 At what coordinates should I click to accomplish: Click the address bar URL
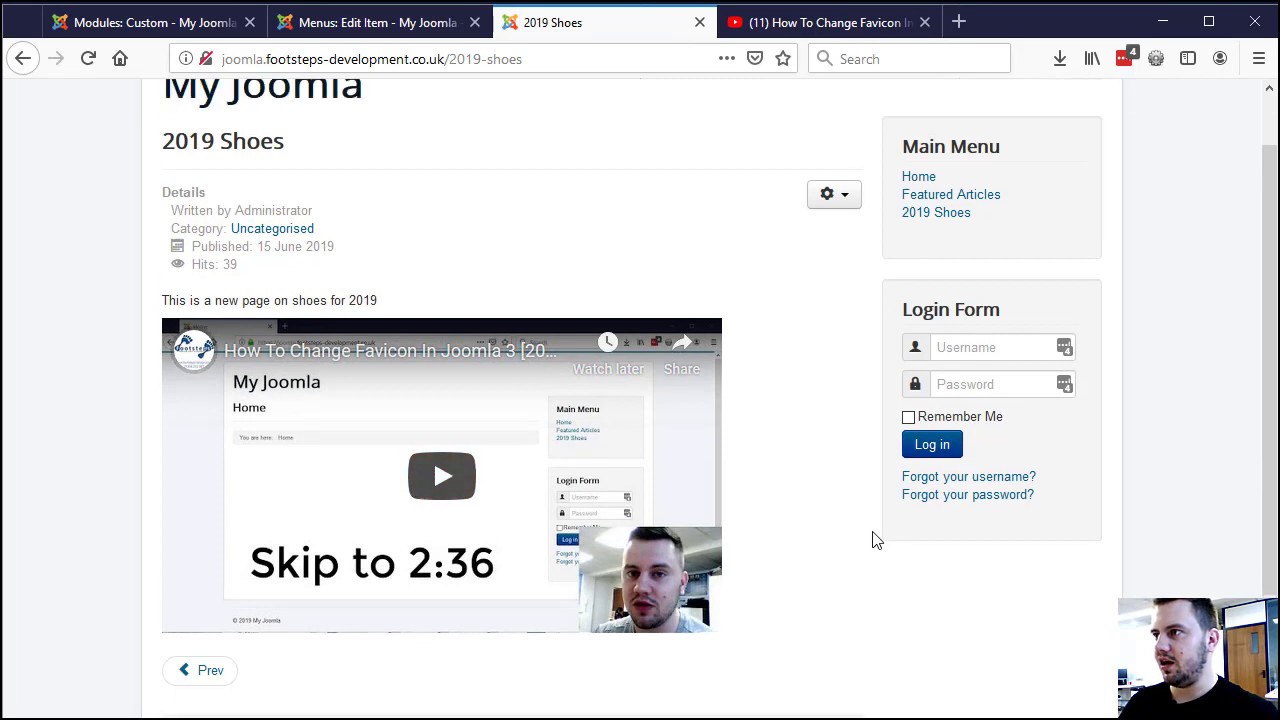pos(372,59)
